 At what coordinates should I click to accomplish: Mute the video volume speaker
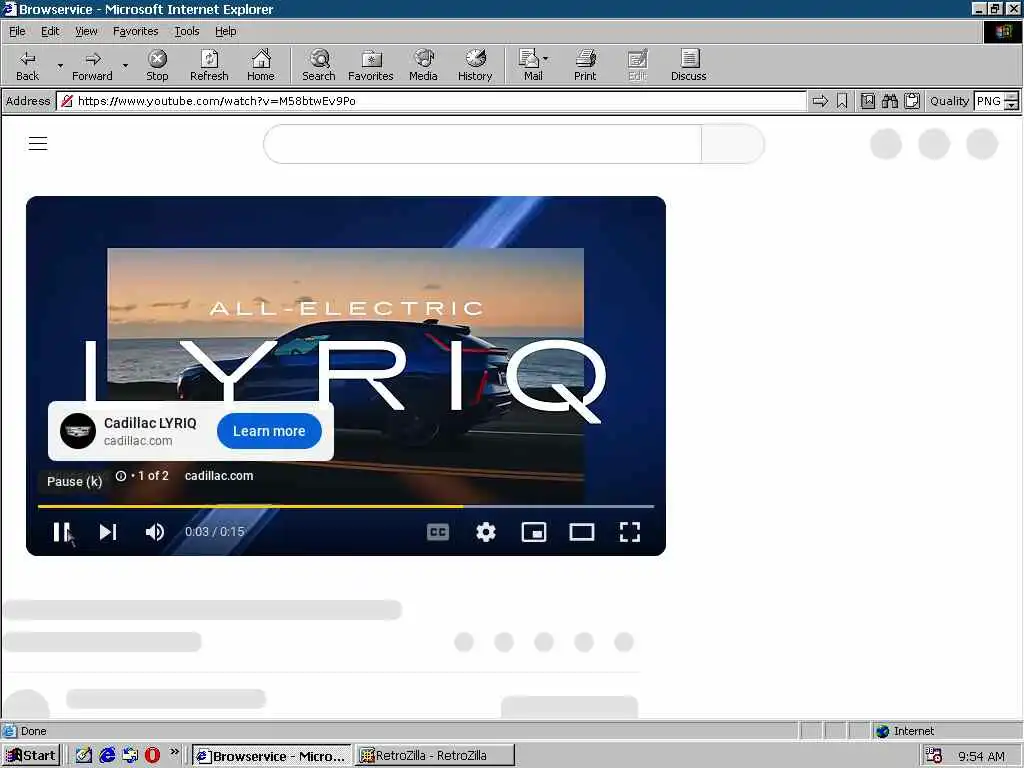[x=155, y=532]
